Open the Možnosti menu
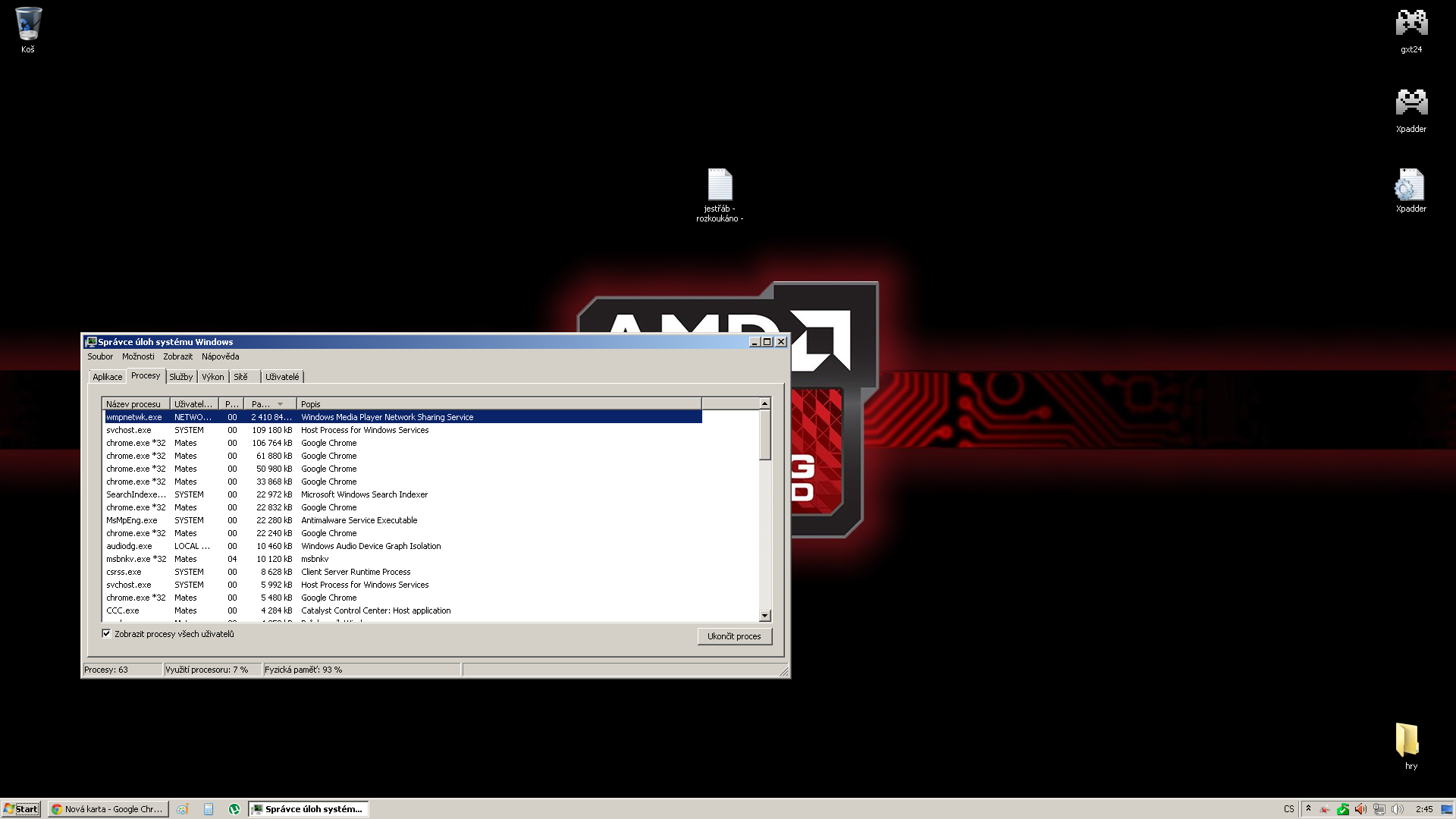The image size is (1456, 819). [x=138, y=356]
